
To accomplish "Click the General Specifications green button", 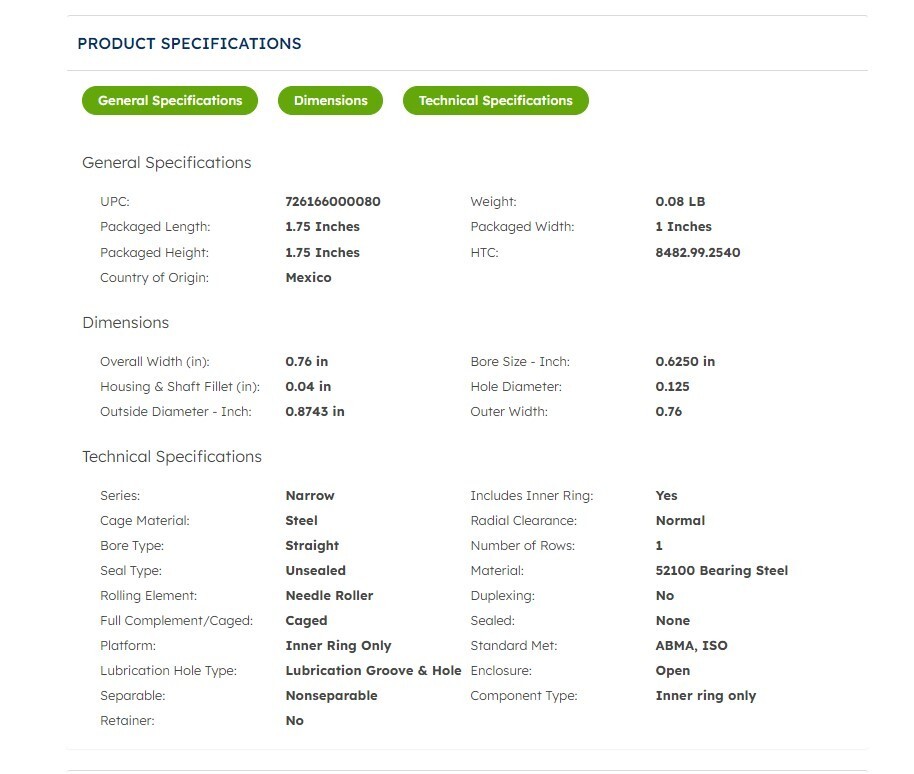I will [170, 100].
